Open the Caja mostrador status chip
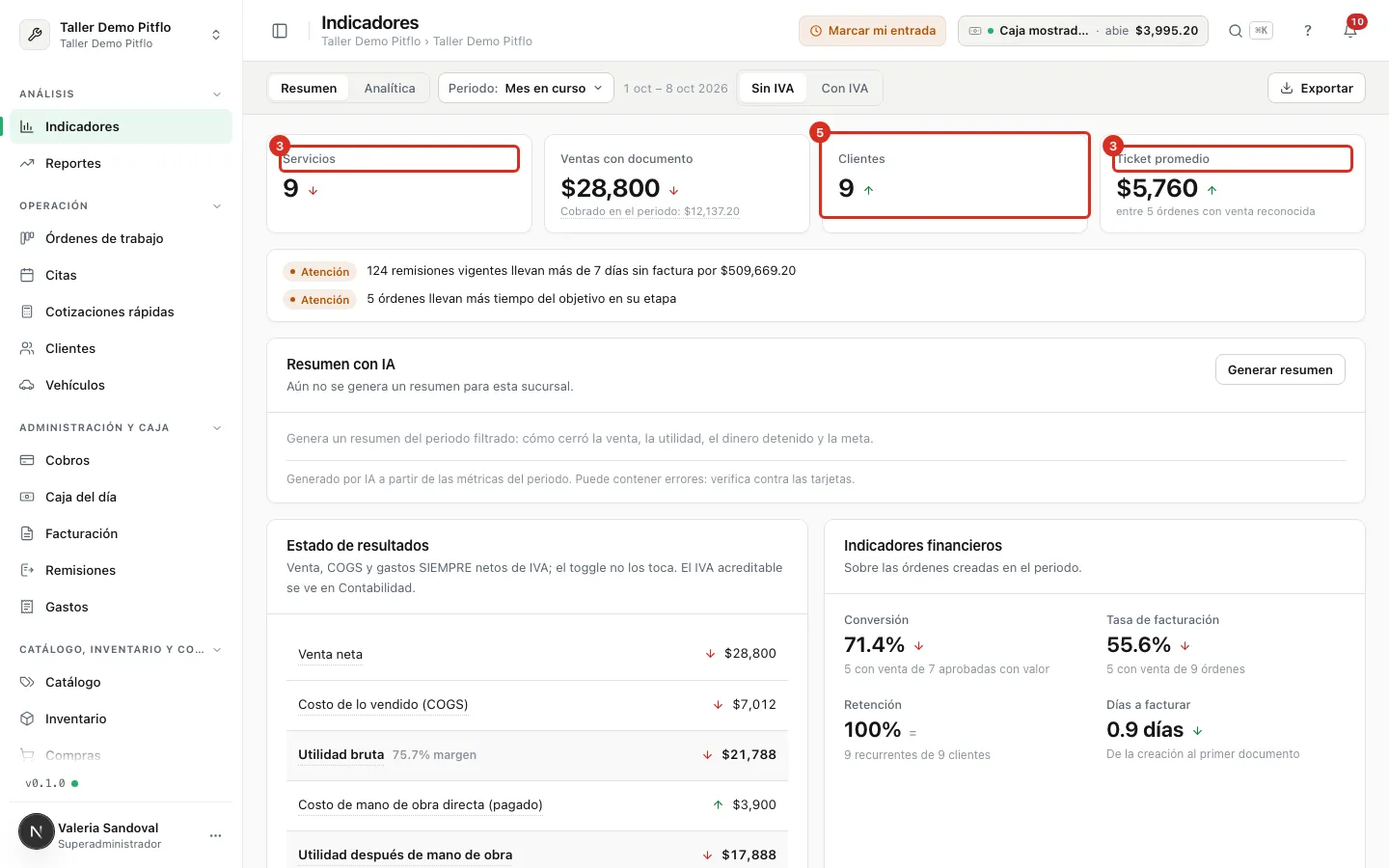1389x868 pixels. [1083, 31]
